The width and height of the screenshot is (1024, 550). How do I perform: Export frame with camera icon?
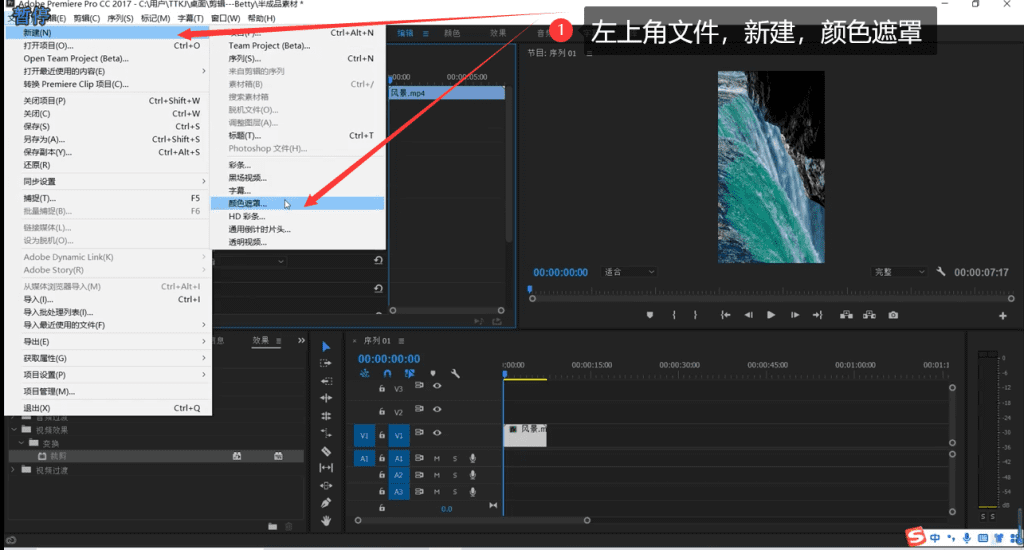893,315
